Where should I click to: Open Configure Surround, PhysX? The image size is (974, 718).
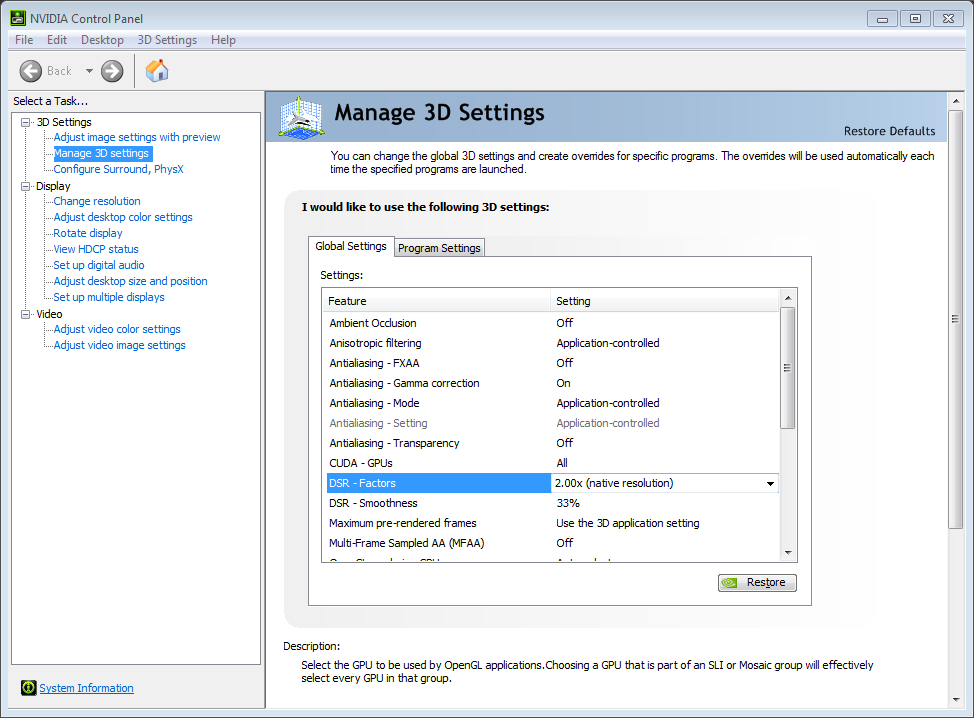coord(118,169)
